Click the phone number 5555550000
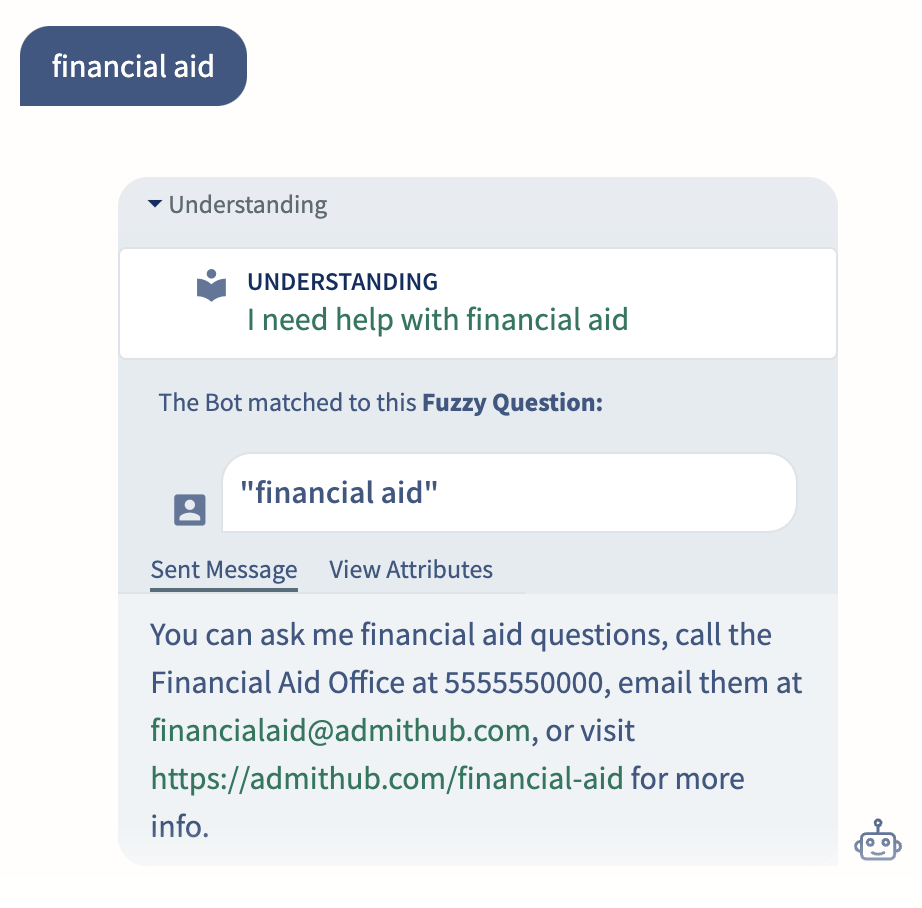 tap(524, 683)
